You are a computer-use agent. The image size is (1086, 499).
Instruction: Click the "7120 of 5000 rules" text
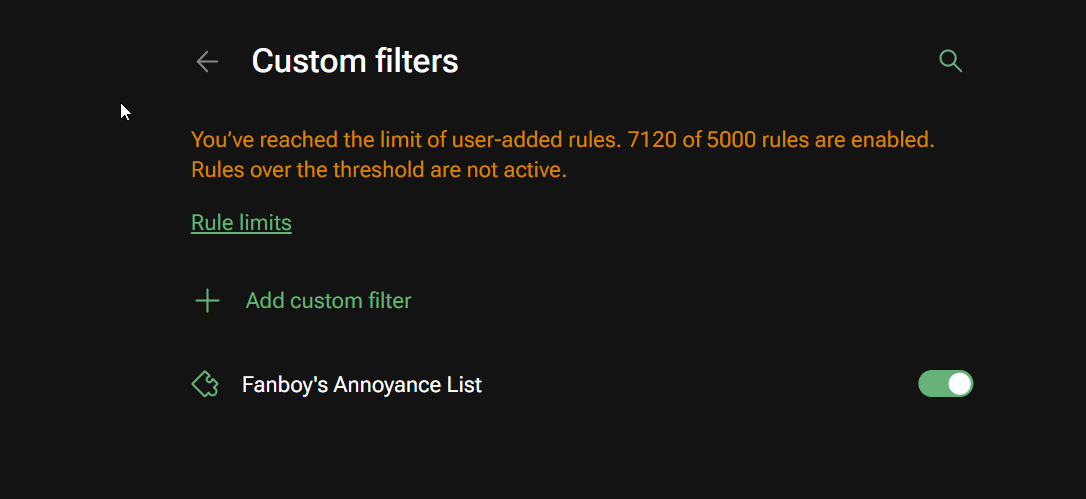pos(718,140)
